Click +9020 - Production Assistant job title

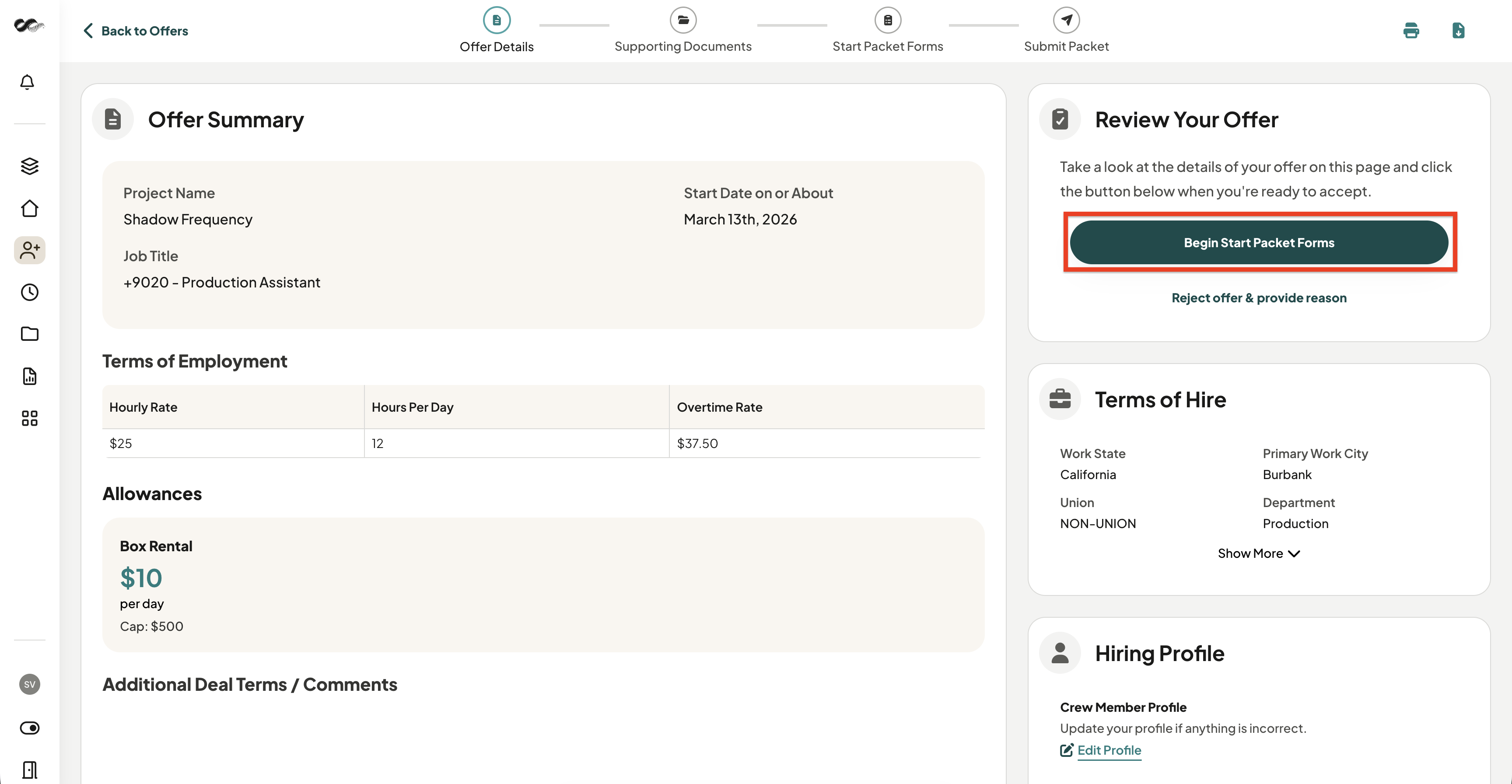click(222, 282)
